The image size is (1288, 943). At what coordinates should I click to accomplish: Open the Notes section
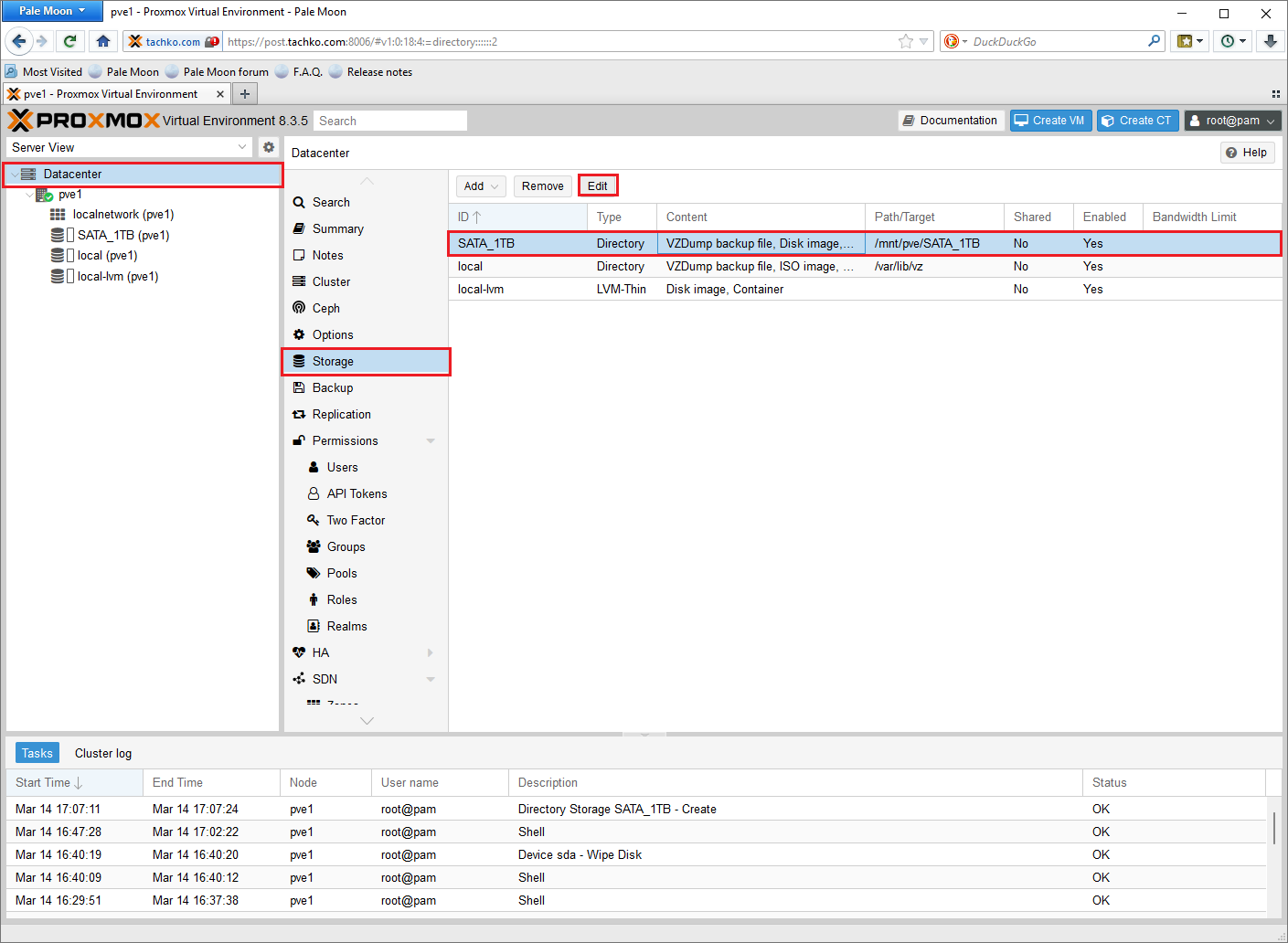tap(366, 255)
